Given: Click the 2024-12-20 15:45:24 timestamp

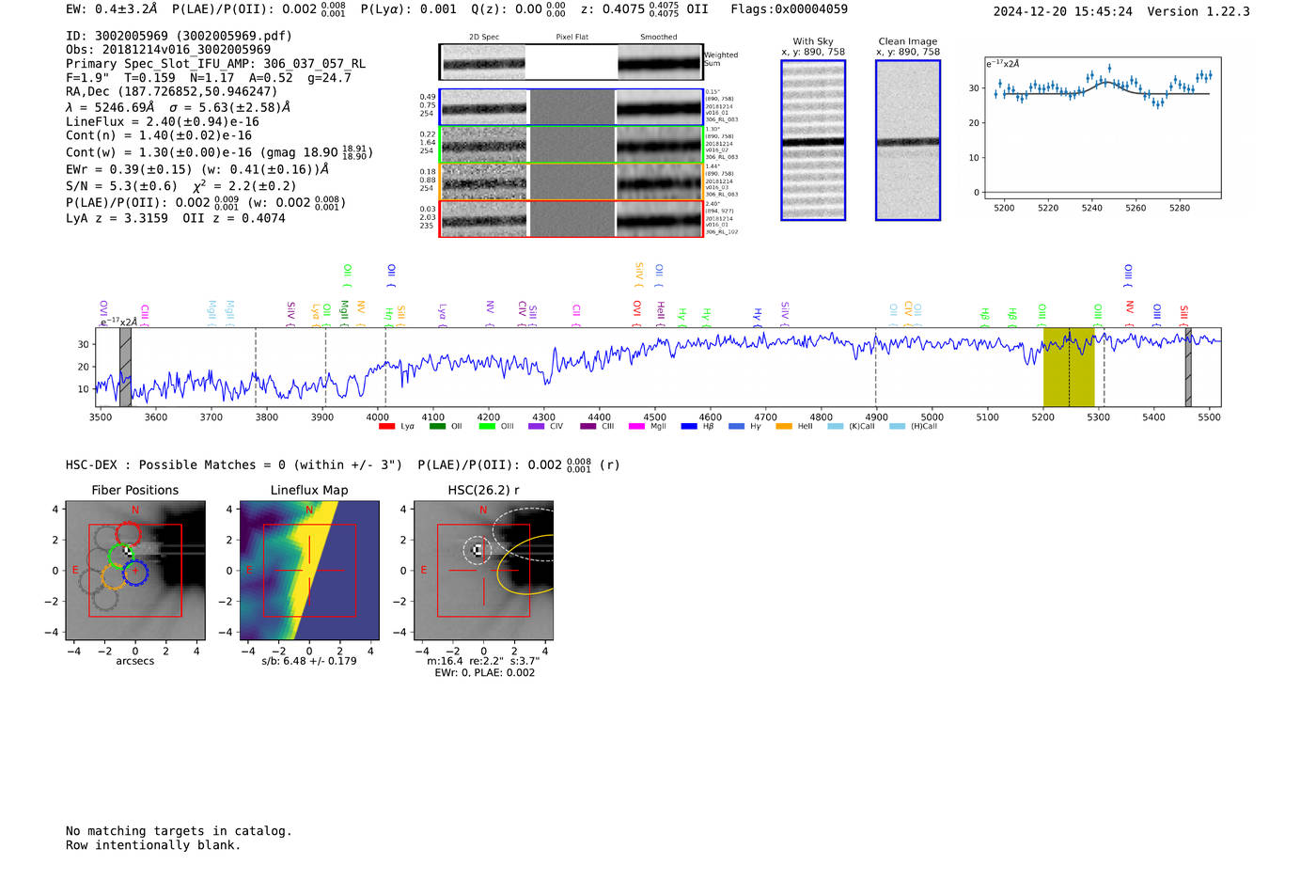Looking at the screenshot, I should point(1062,11).
